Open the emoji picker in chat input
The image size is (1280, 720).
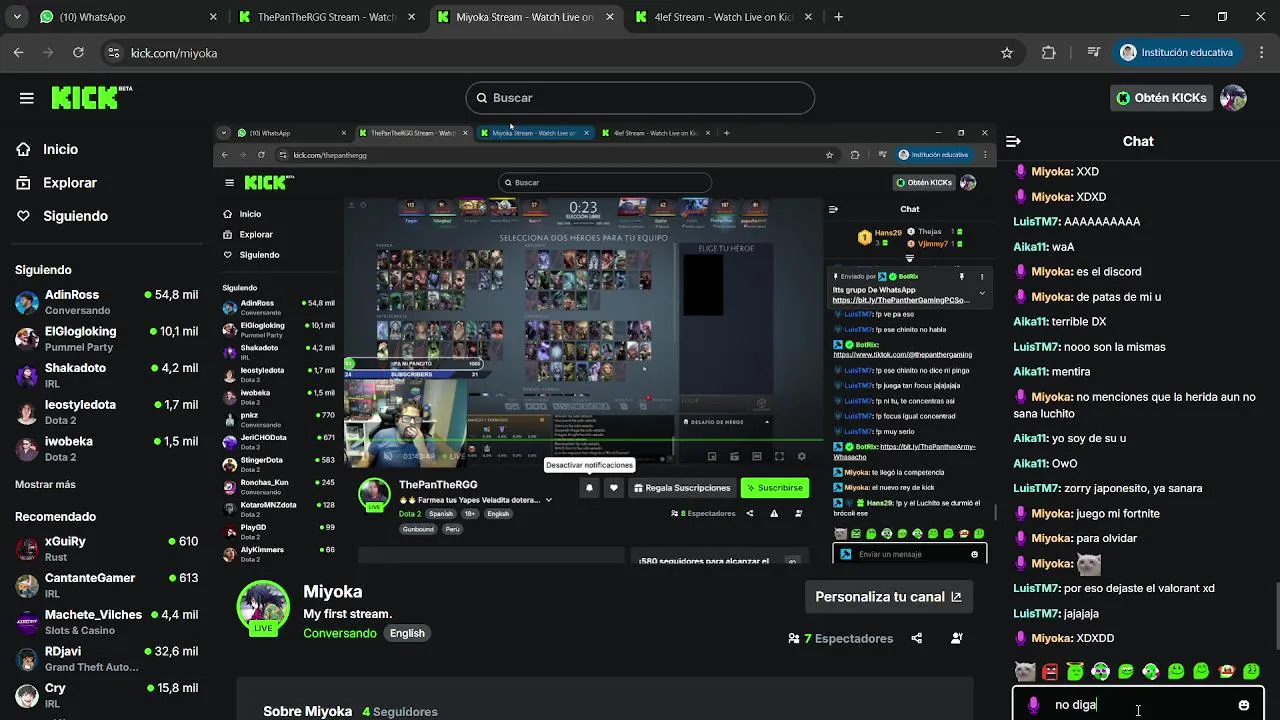(1244, 705)
